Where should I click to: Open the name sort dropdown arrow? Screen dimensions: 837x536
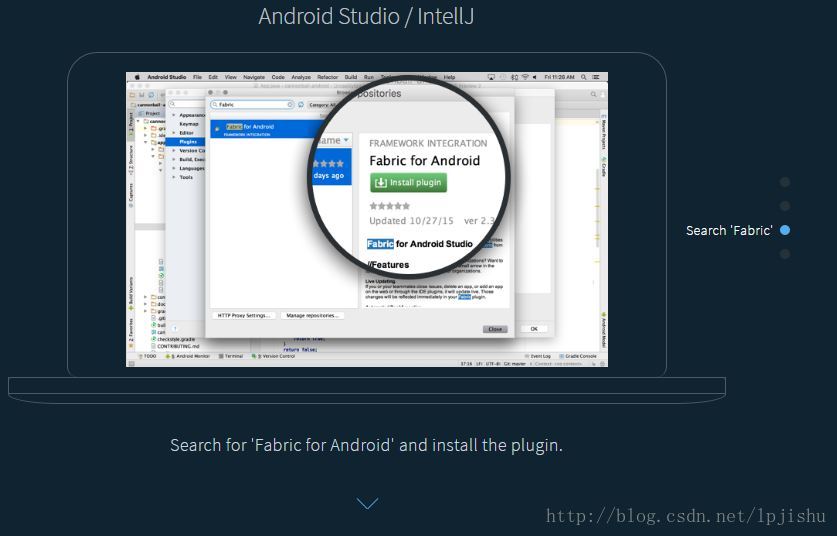pos(346,140)
